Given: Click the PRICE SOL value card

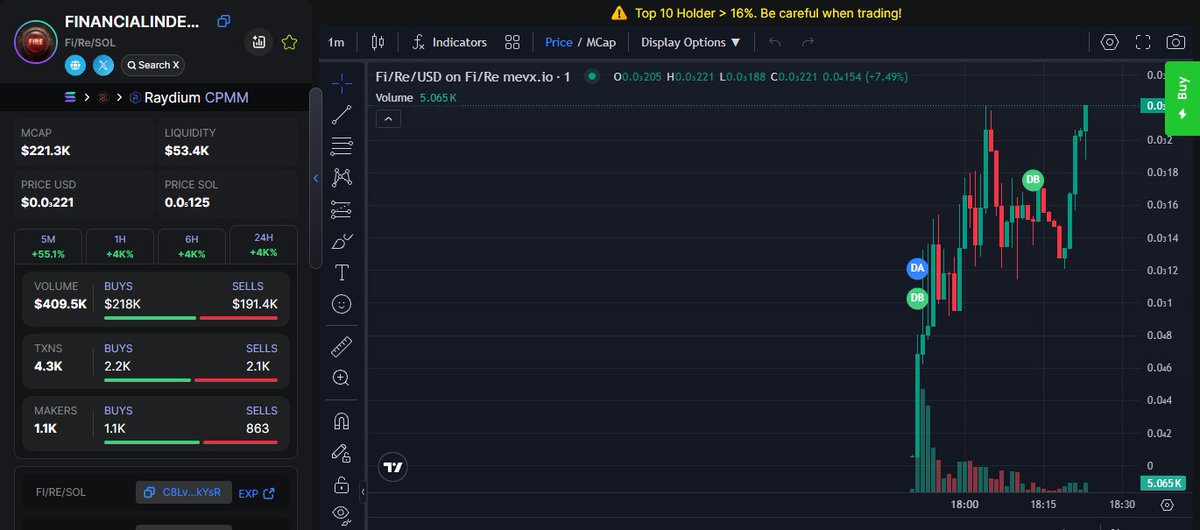Looking at the screenshot, I should (229, 194).
